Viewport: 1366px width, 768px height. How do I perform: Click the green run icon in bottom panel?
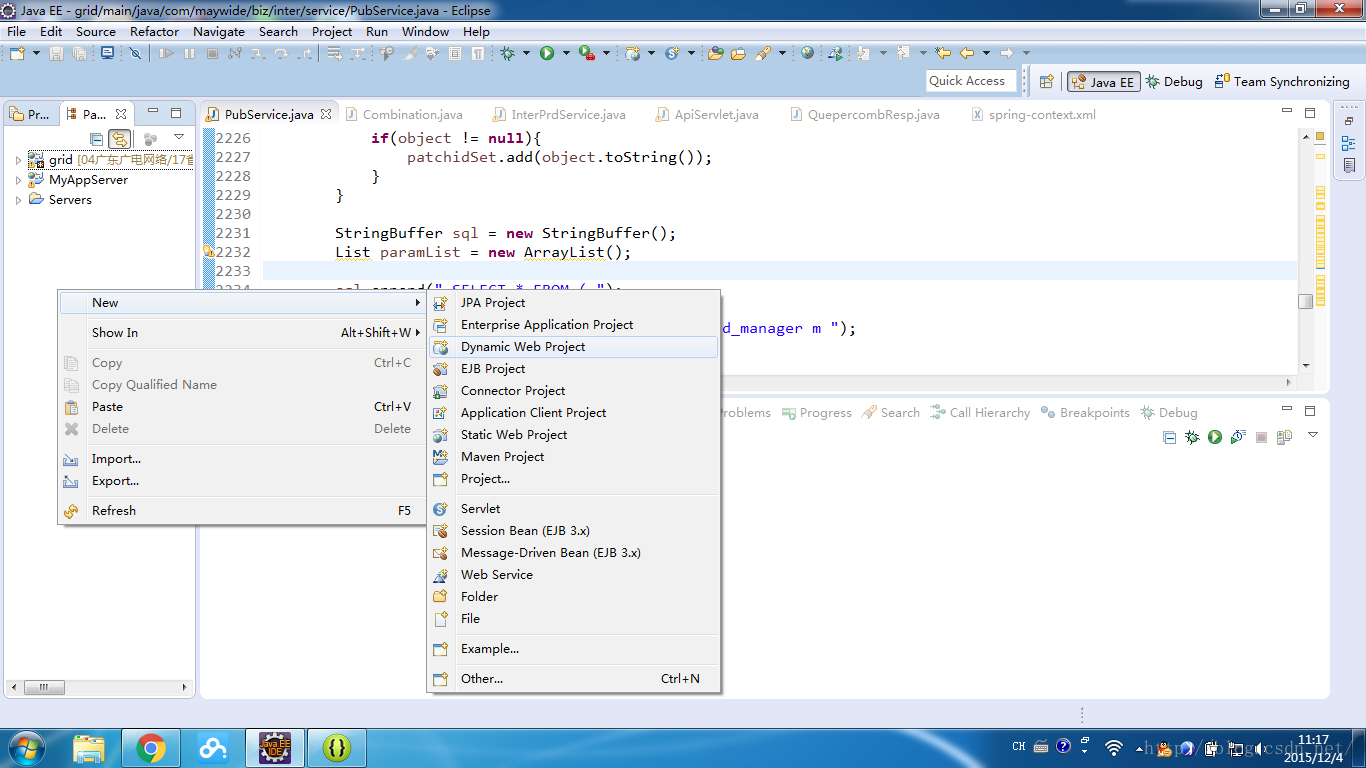[x=1215, y=437]
